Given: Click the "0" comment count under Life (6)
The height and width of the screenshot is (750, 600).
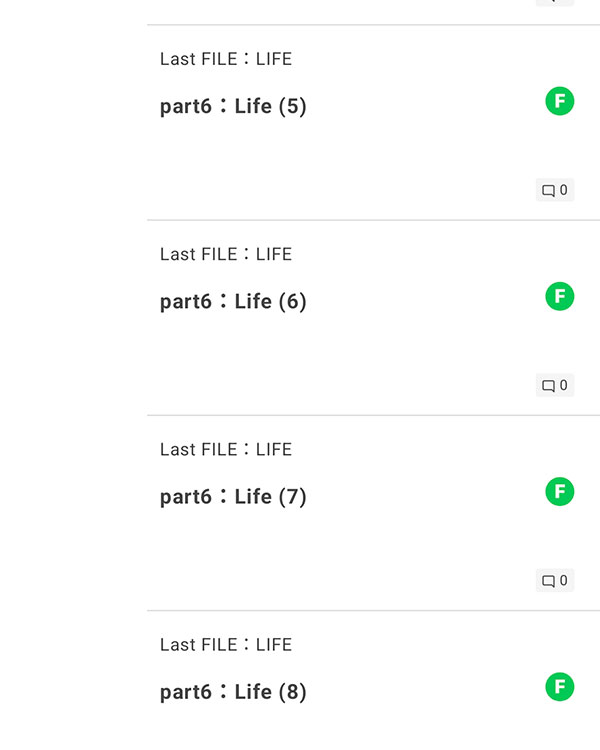Looking at the screenshot, I should [x=564, y=385].
